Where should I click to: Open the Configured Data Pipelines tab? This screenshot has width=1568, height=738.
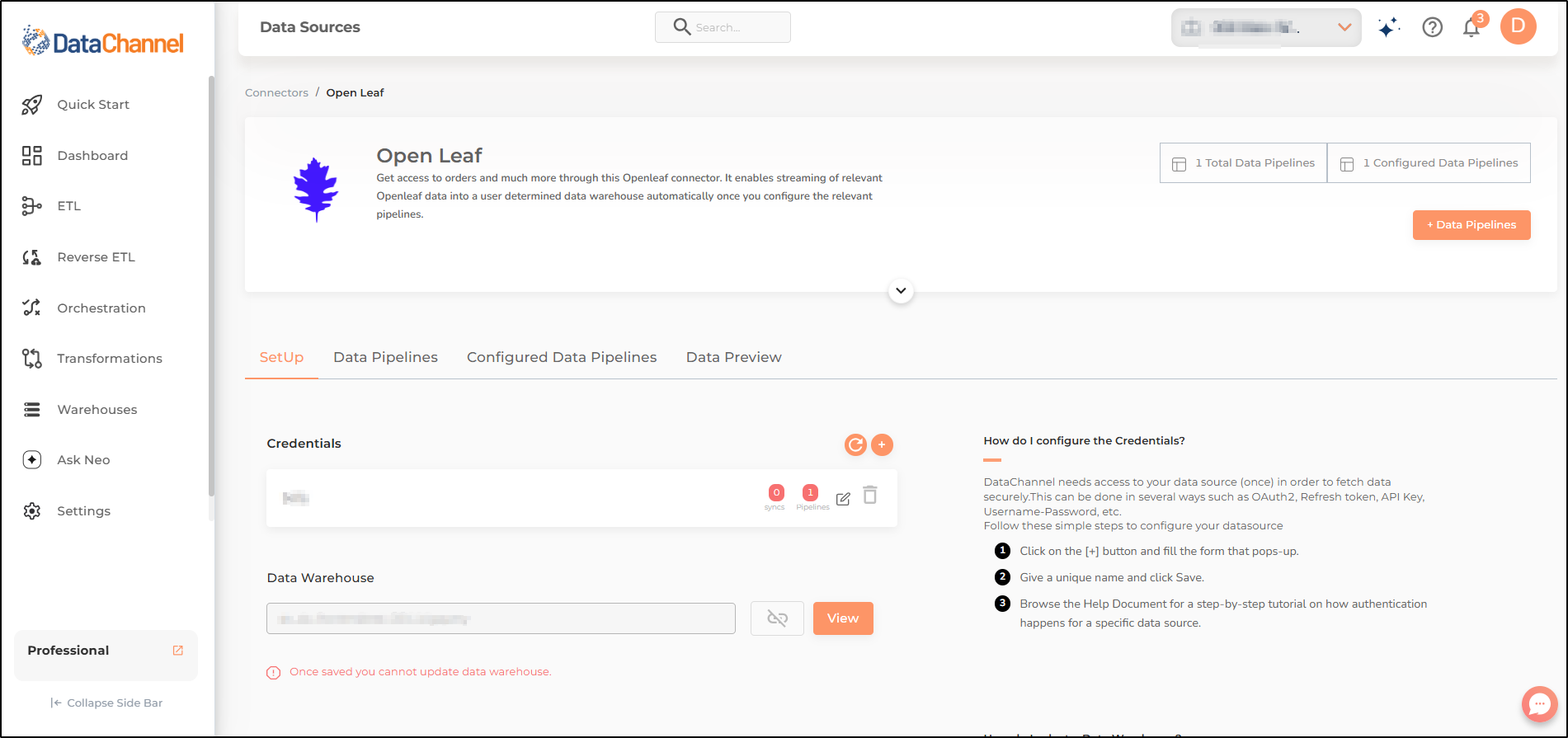pos(562,358)
